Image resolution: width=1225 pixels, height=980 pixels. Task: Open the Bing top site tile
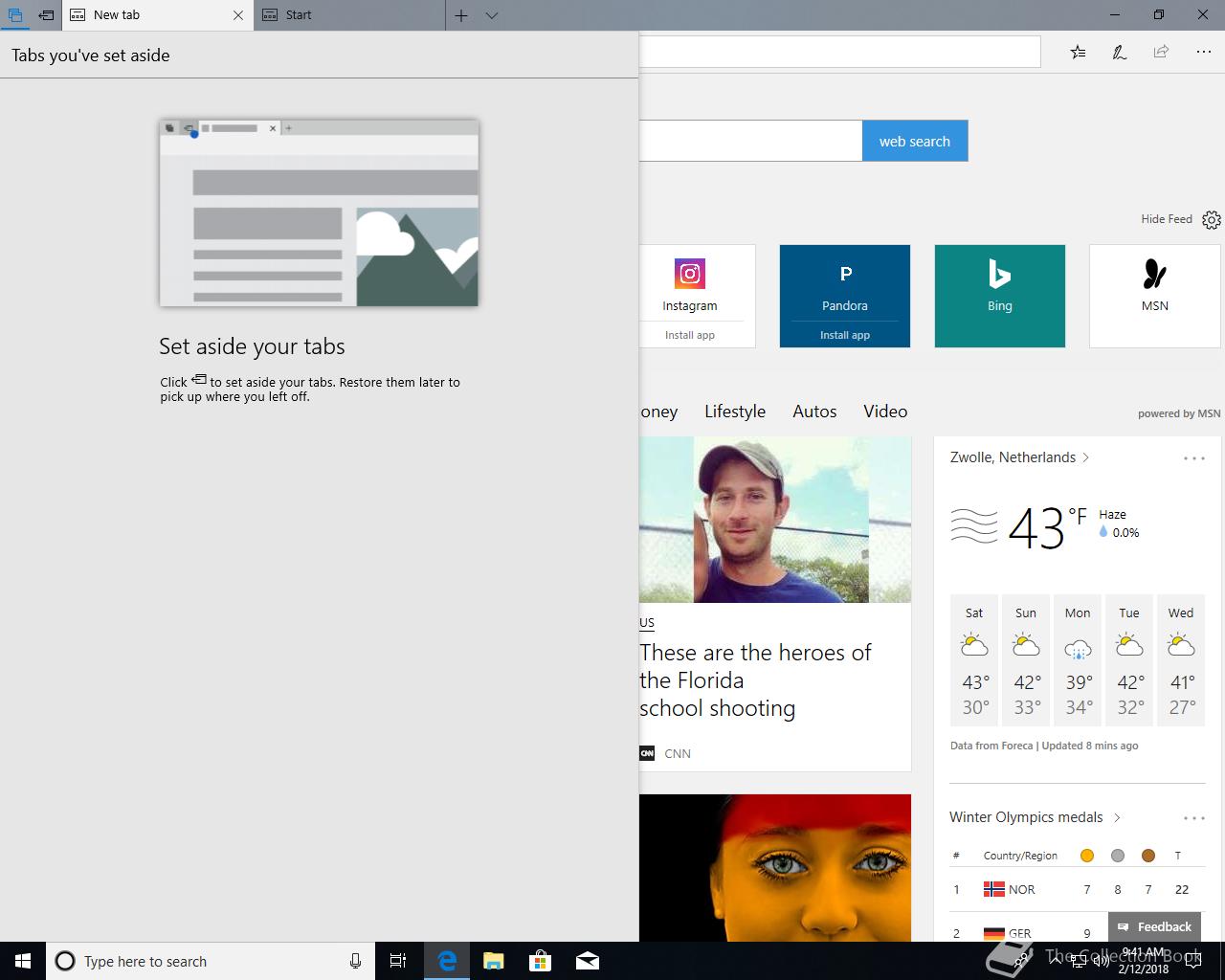[x=1000, y=296]
